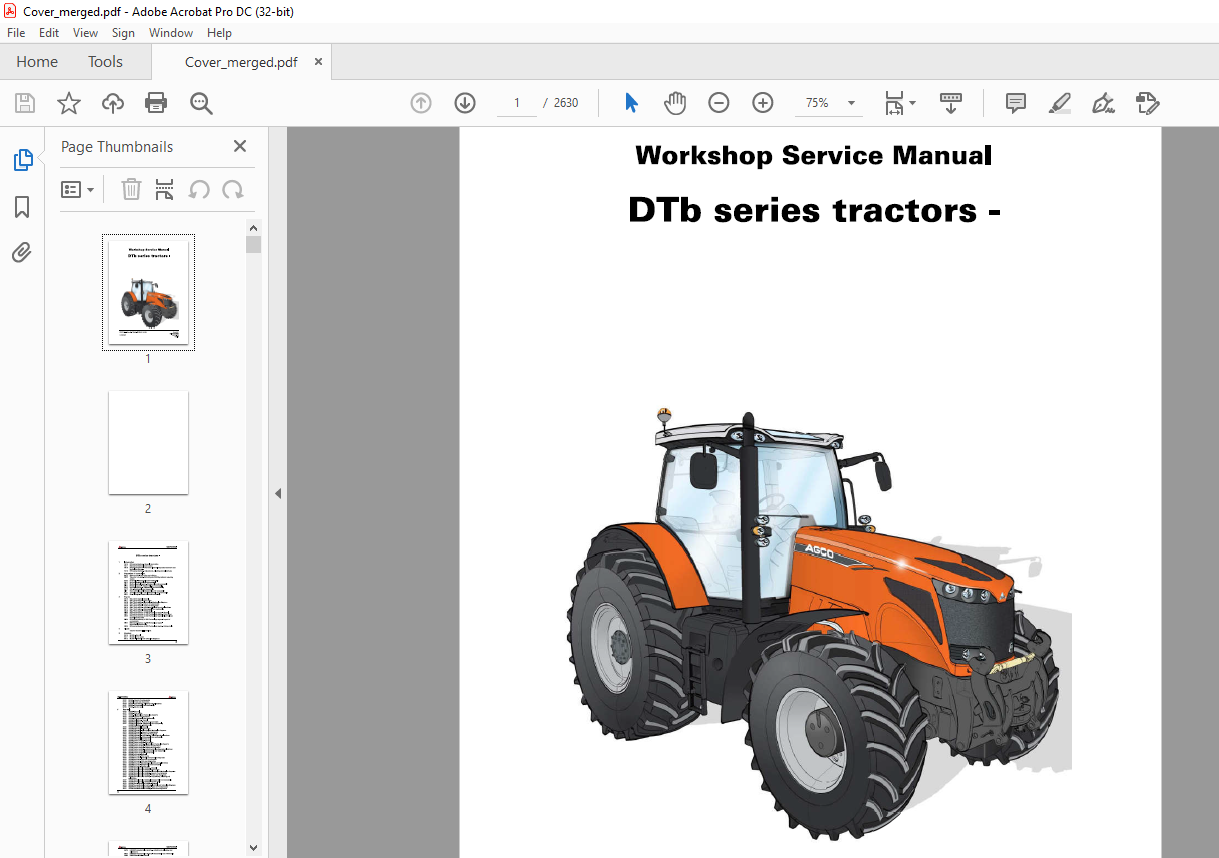This screenshot has width=1219, height=858.
Task: Open the Help menu
Action: [x=219, y=33]
